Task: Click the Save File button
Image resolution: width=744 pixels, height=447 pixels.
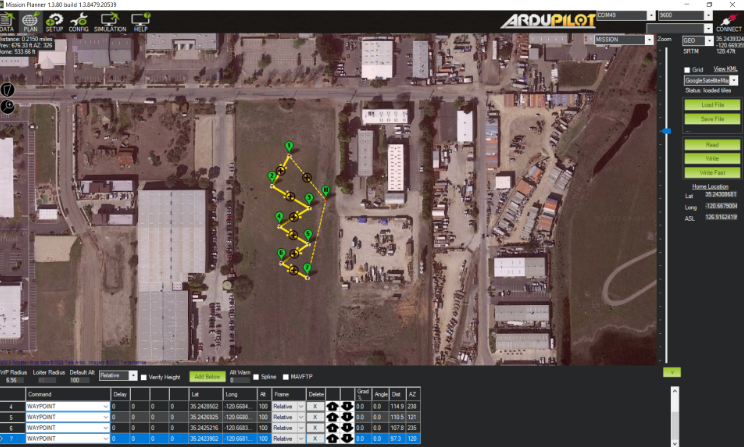Action: coord(712,119)
